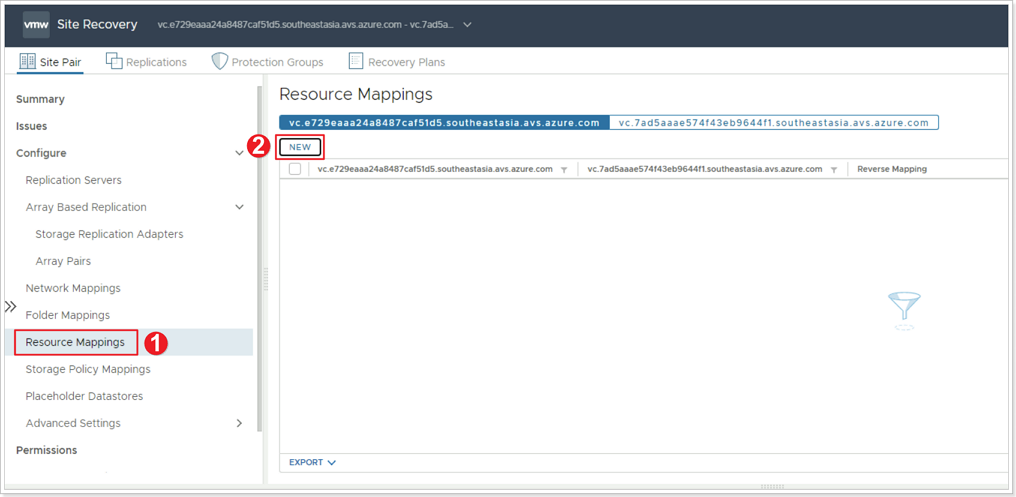Viewport: 1016px width, 497px height.
Task: Click the Resource Mappings heading
Action: point(356,95)
